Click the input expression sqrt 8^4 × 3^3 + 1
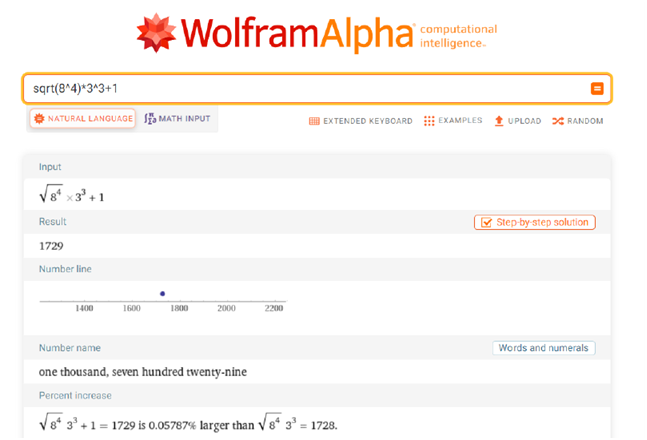Viewport: 647px width, 440px height. [71, 194]
